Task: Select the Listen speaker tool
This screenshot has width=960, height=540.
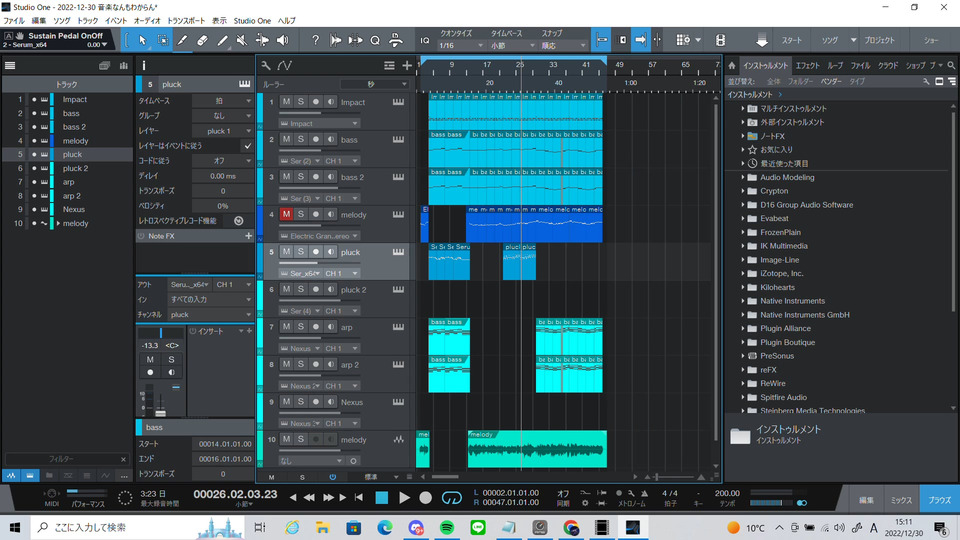Action: (x=282, y=40)
